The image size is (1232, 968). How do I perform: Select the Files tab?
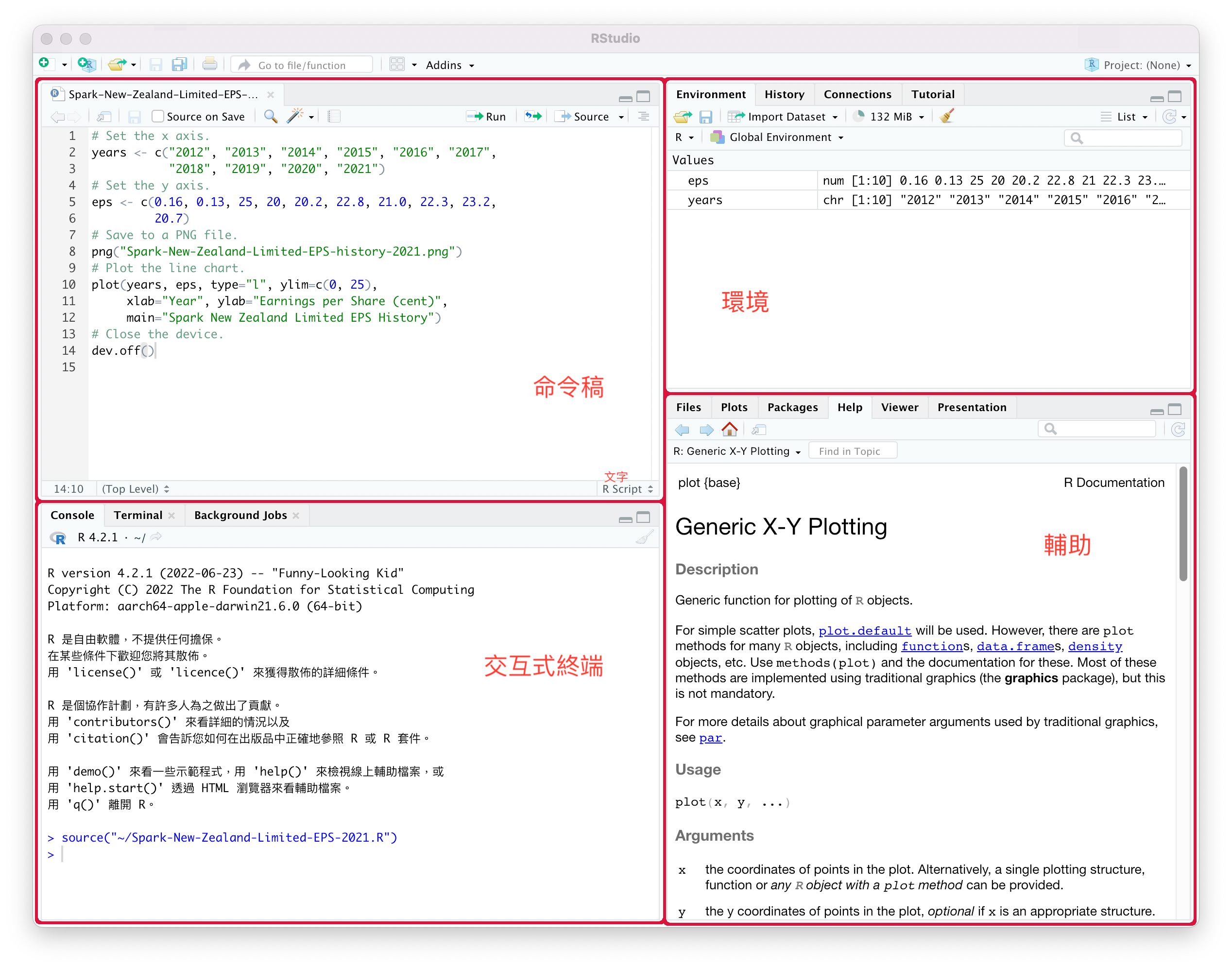[x=688, y=407]
